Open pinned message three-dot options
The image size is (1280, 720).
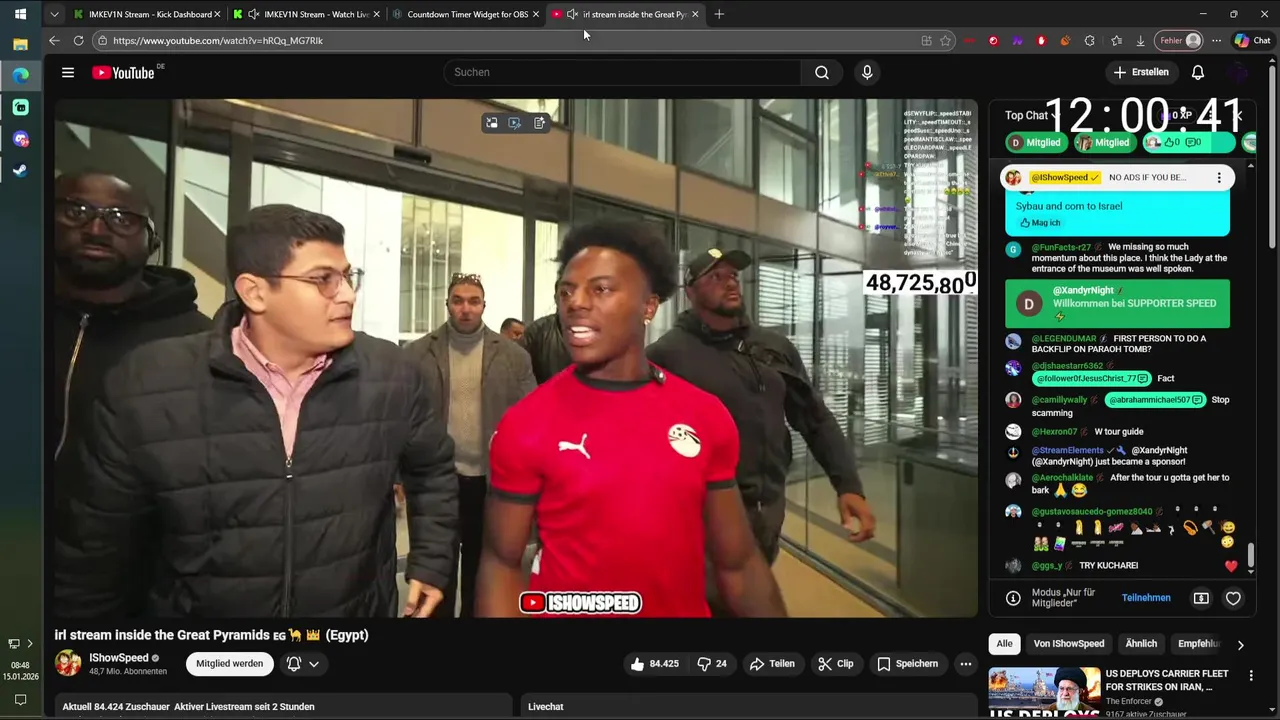click(1218, 177)
